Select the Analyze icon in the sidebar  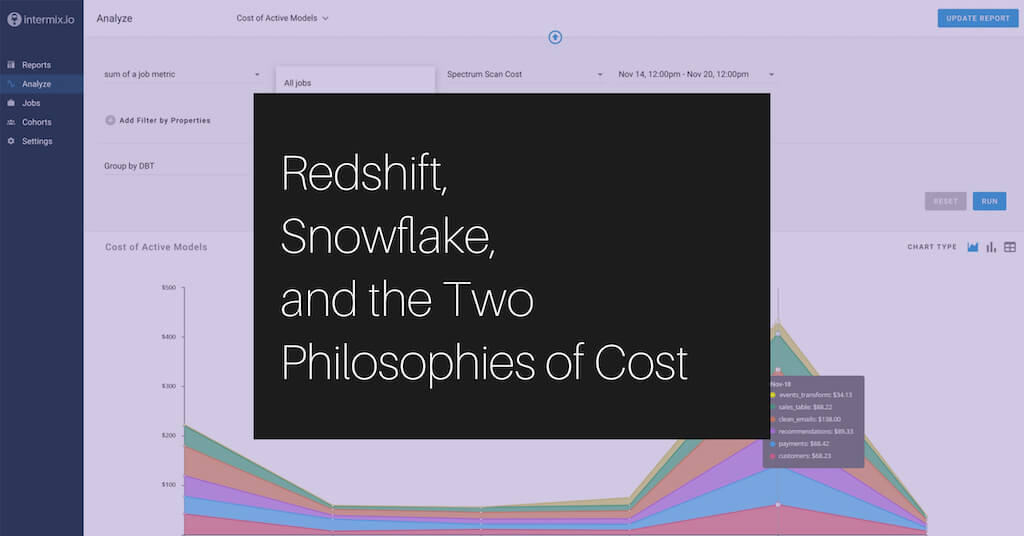[11, 84]
